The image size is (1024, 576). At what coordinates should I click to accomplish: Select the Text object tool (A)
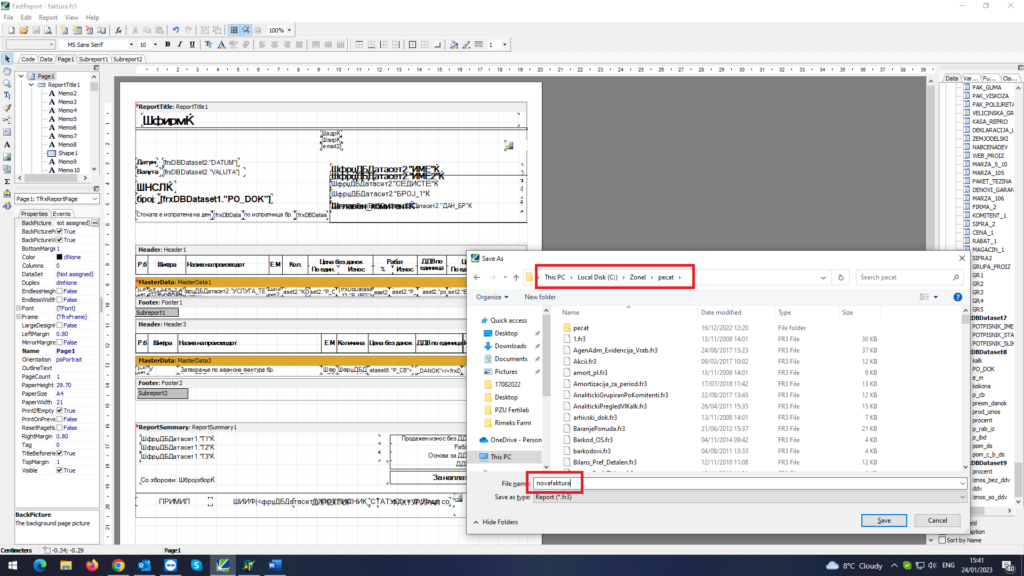[7, 144]
